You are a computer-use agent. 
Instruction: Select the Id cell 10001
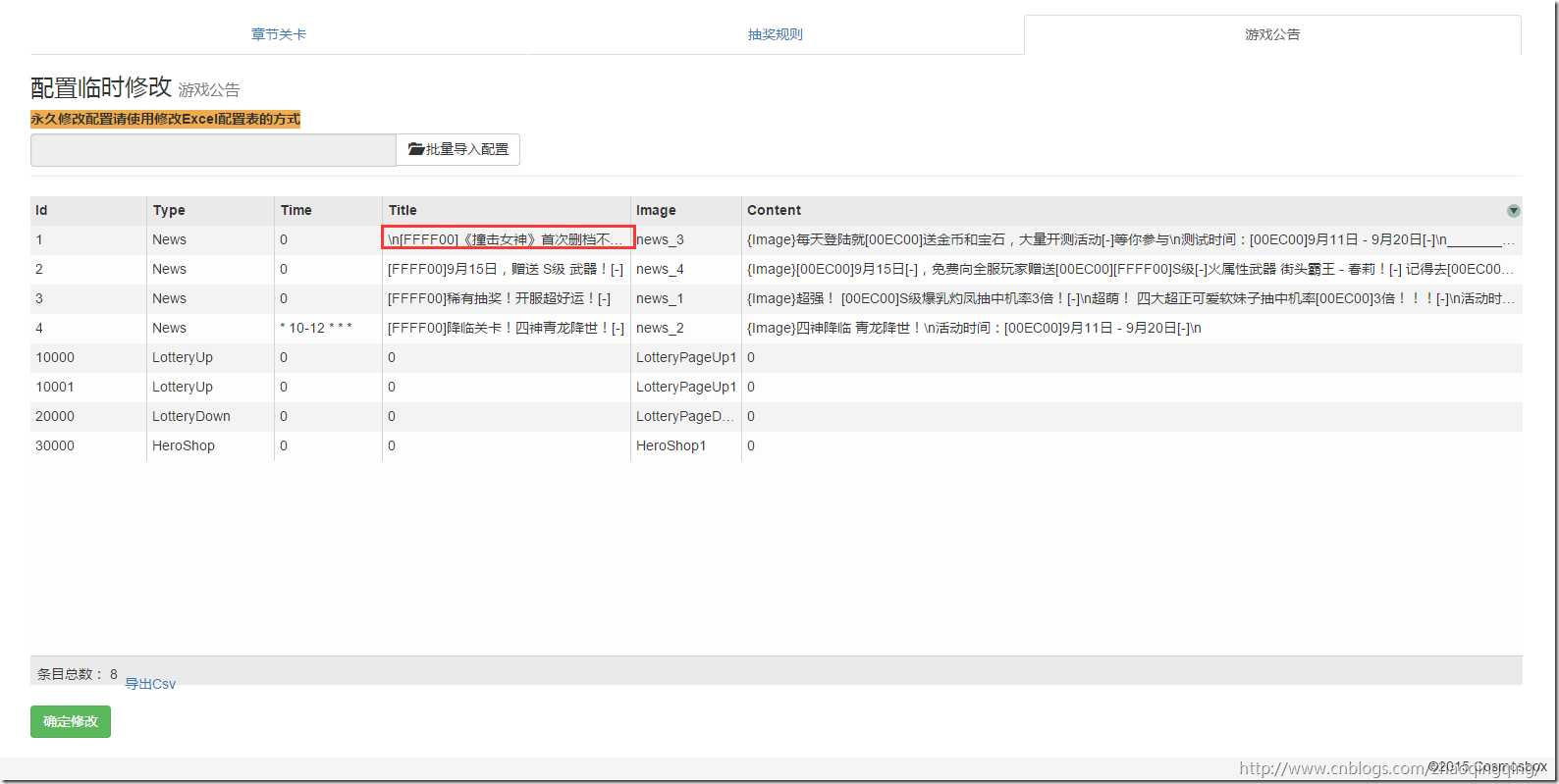pos(88,387)
